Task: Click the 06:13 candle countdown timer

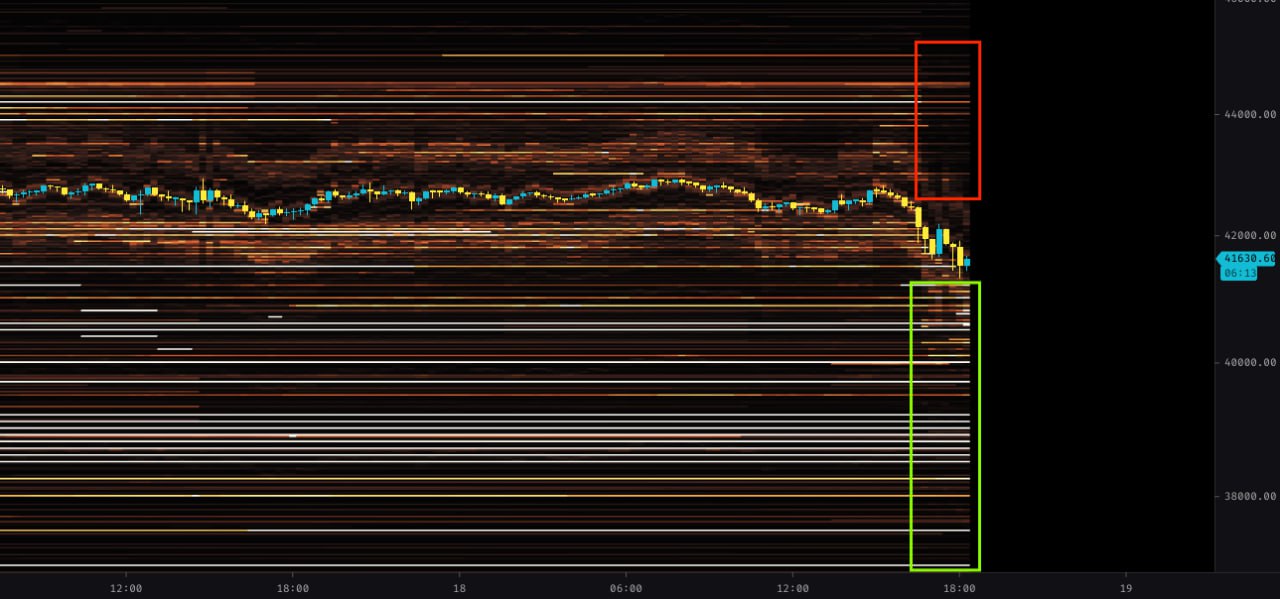Action: pos(1239,272)
